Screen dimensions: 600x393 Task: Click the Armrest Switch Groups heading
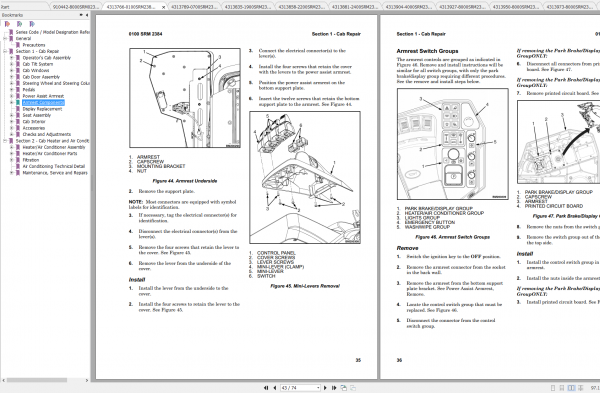[x=427, y=51]
